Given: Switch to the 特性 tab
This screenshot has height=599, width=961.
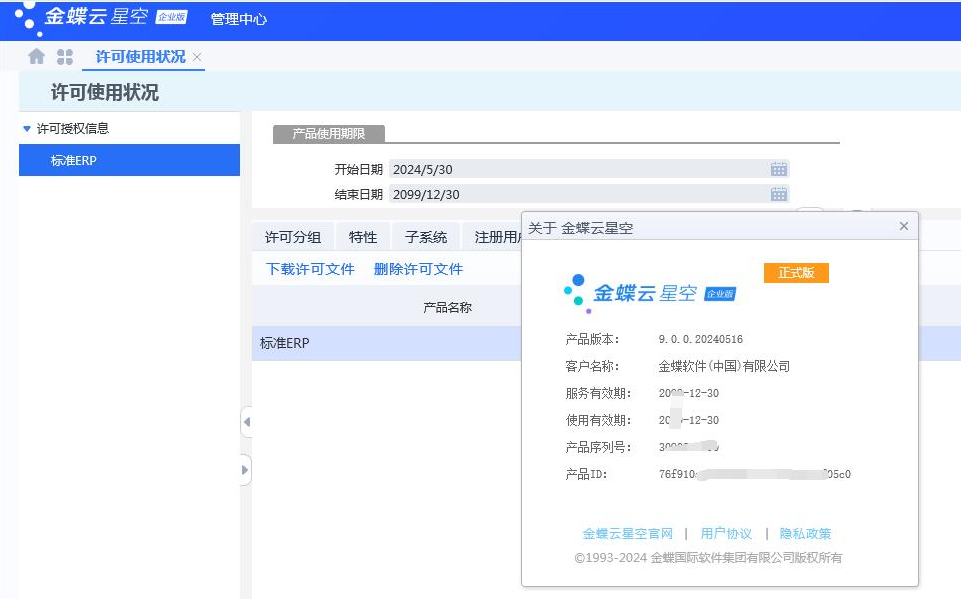Looking at the screenshot, I should 363,237.
